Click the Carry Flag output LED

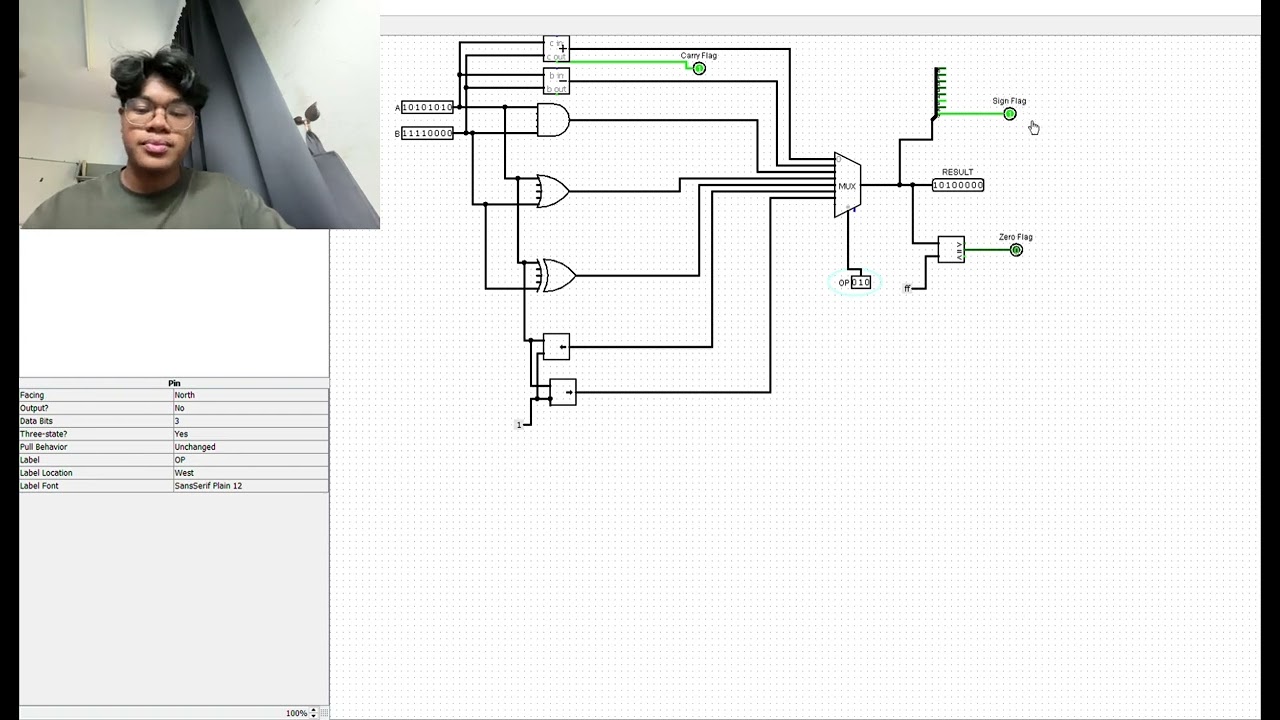(x=699, y=68)
